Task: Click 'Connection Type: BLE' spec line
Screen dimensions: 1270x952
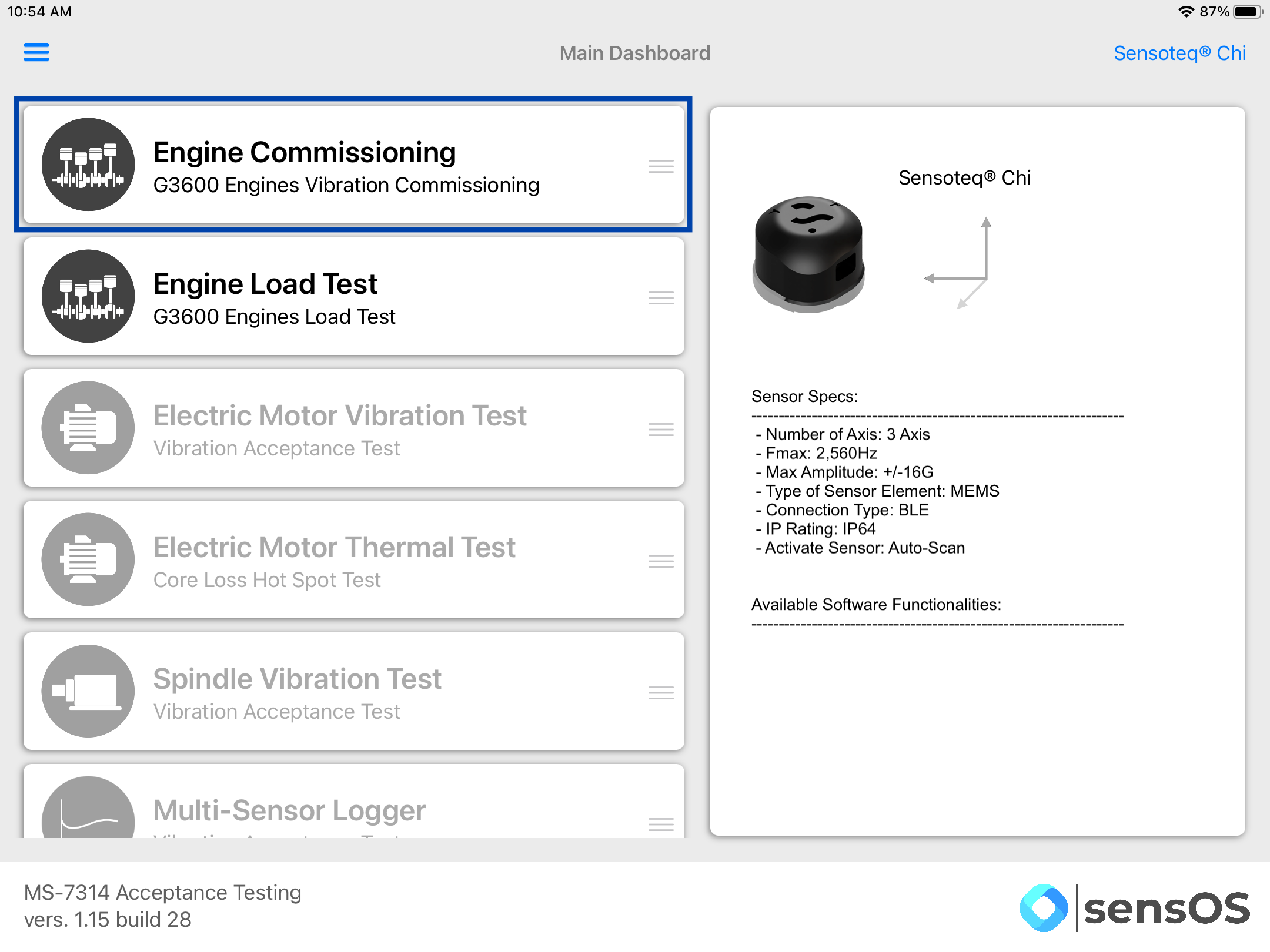Action: [843, 509]
